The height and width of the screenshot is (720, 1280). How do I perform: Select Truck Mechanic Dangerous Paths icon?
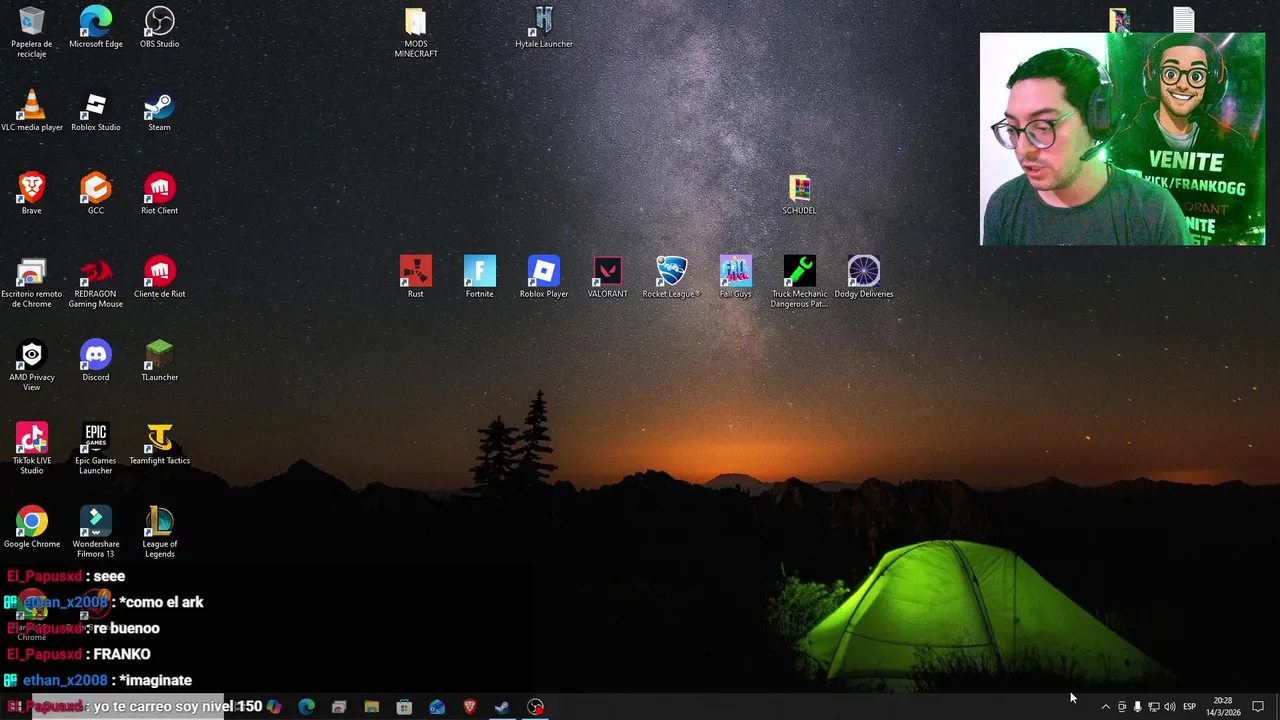point(800,282)
